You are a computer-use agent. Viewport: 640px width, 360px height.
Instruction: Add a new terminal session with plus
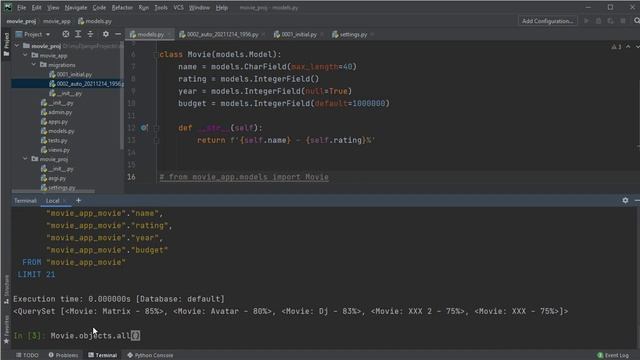click(78, 200)
